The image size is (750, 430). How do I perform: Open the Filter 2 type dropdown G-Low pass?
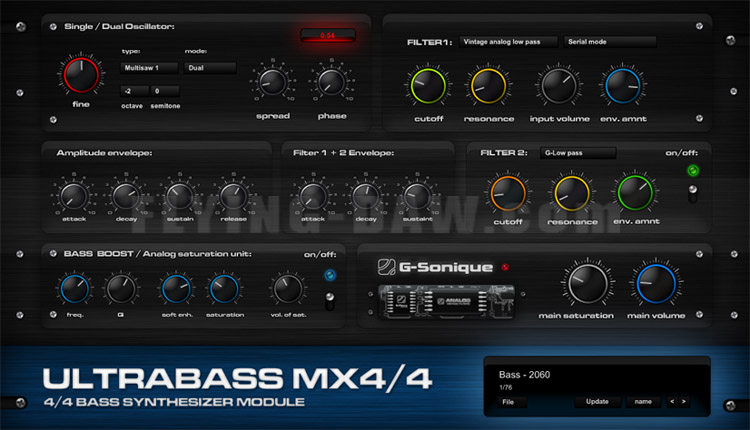(x=578, y=153)
